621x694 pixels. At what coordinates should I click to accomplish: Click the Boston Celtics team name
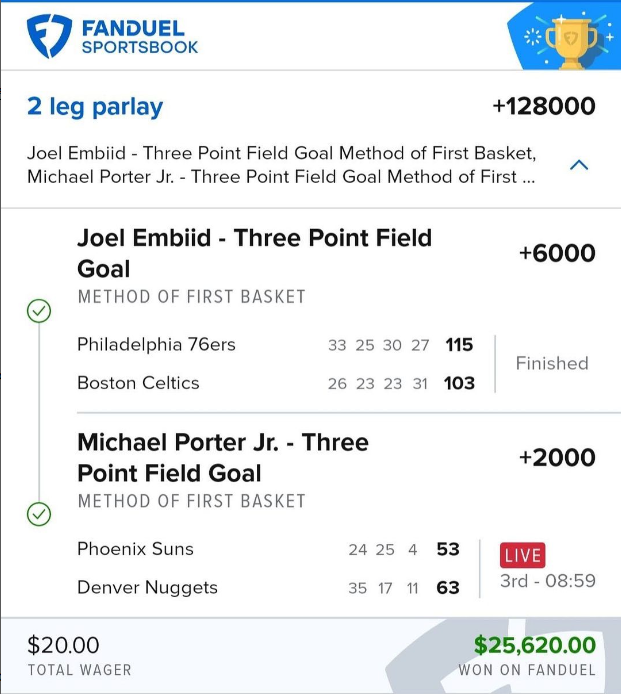pos(138,383)
